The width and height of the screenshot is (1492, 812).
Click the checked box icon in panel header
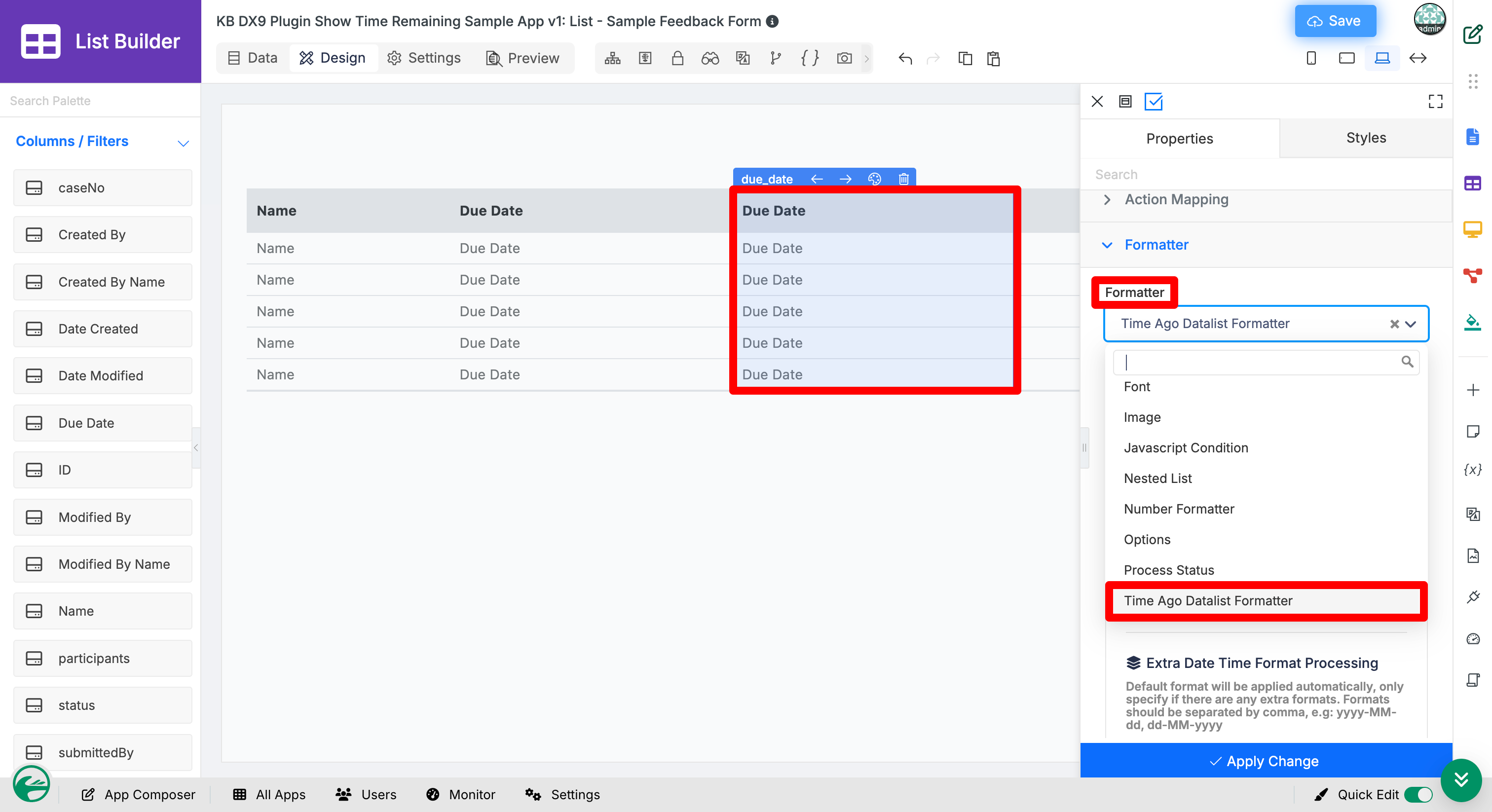(x=1154, y=101)
